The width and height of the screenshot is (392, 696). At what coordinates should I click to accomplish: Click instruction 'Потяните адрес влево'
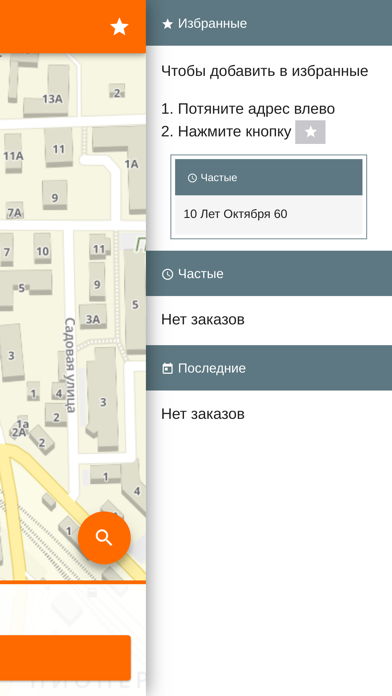[x=256, y=109]
